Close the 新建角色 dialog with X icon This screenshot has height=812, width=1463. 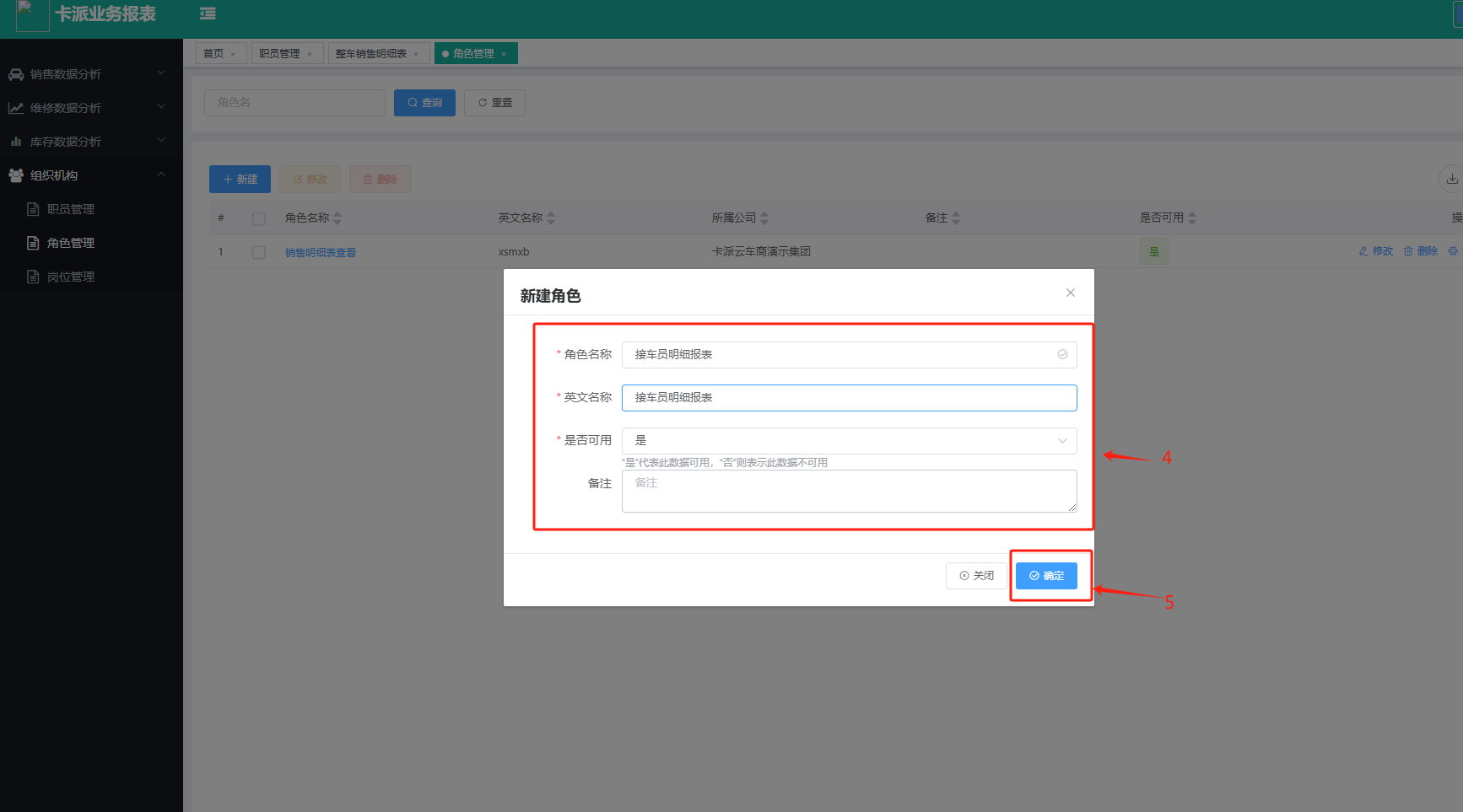click(1070, 293)
